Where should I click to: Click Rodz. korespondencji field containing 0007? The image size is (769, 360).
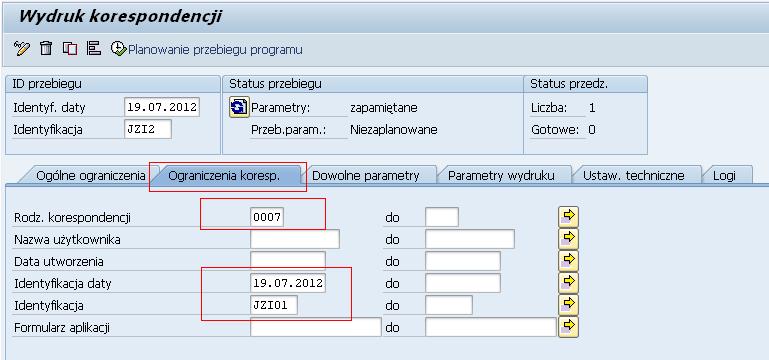tap(267, 217)
